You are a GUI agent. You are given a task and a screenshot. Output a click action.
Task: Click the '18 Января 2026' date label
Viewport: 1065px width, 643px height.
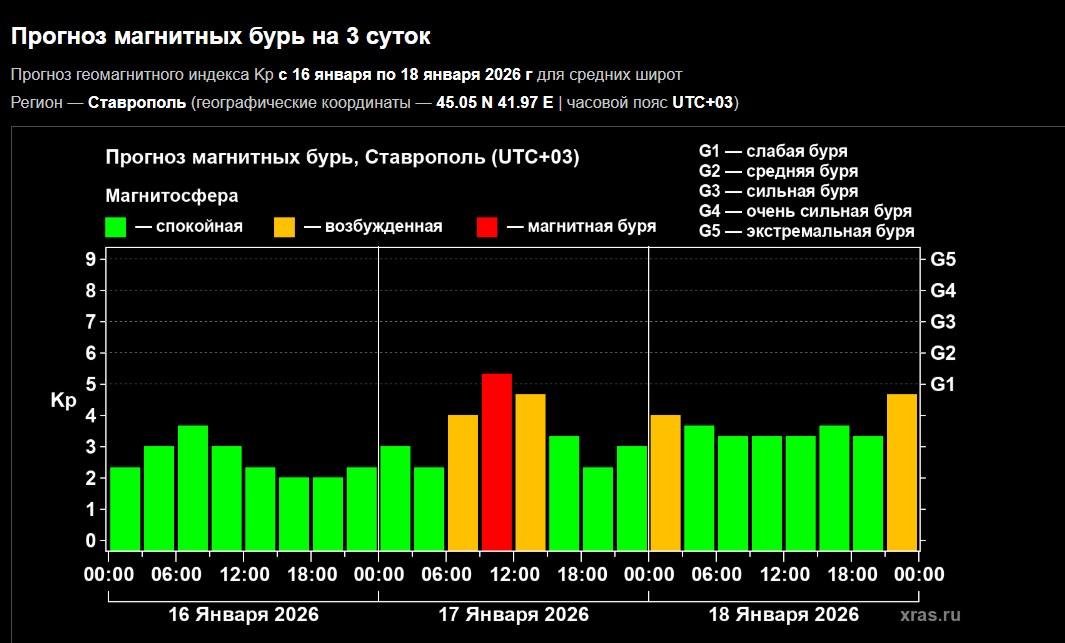point(783,613)
